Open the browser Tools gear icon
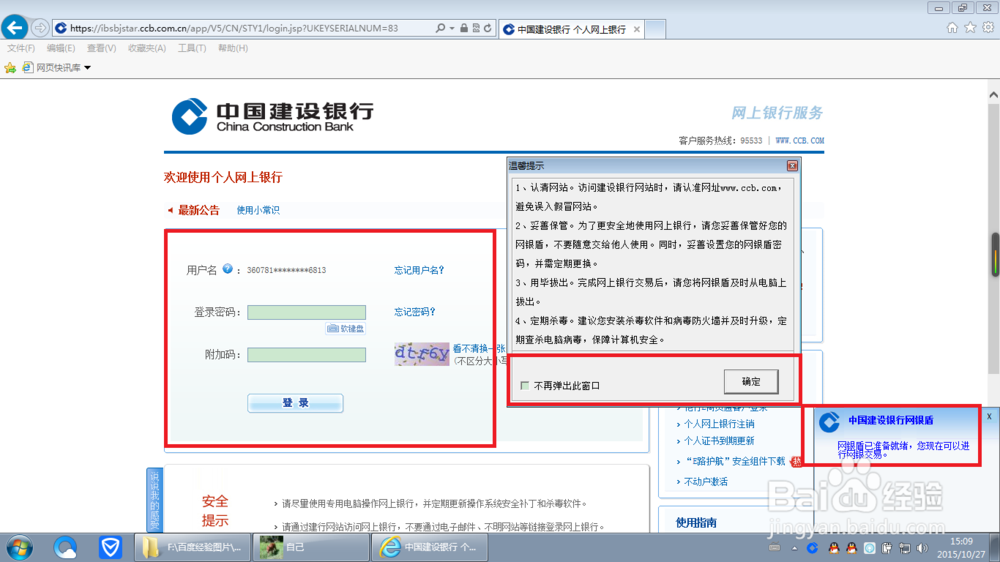This screenshot has width=1000, height=562. (x=988, y=27)
